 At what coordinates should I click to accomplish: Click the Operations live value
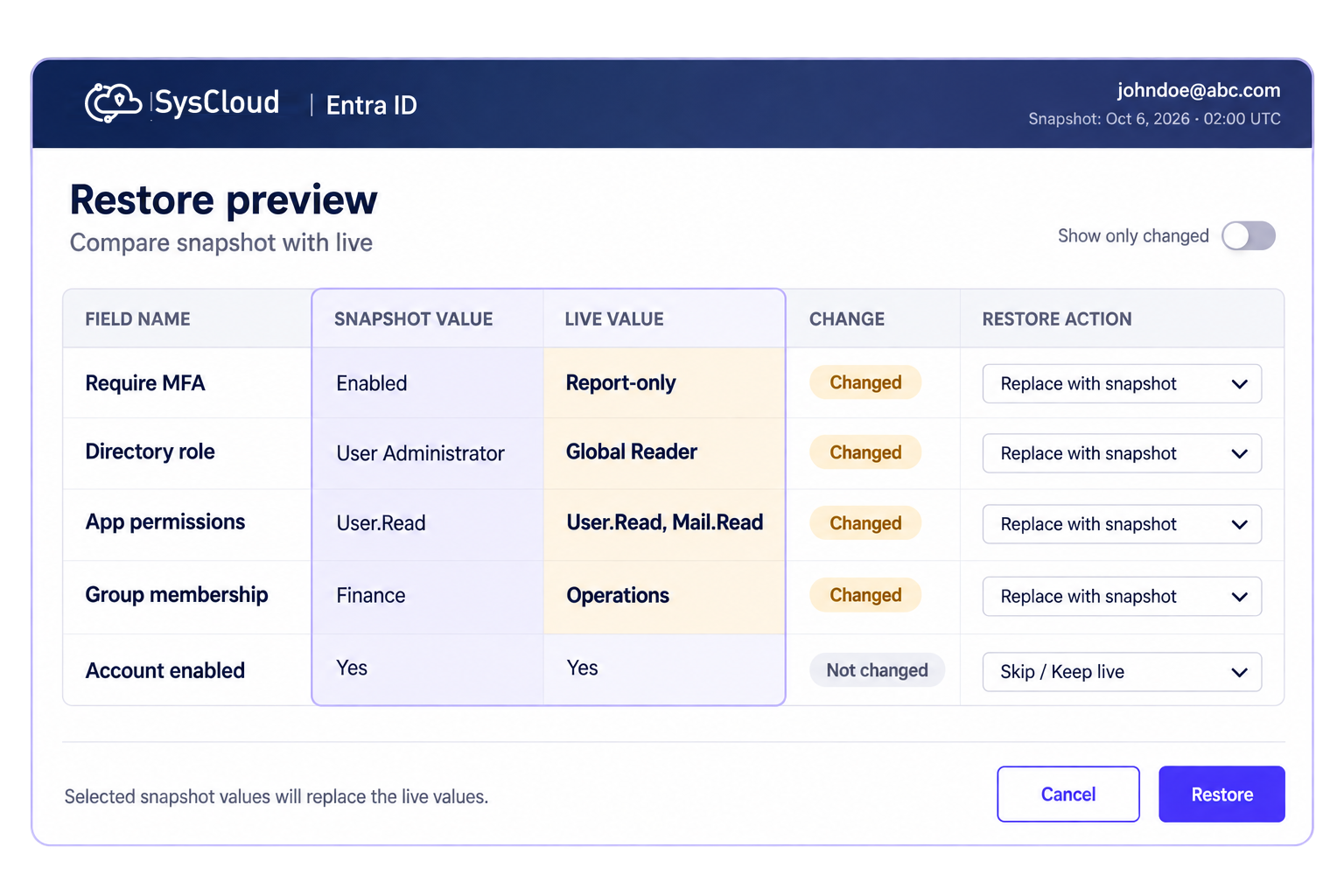618,596
